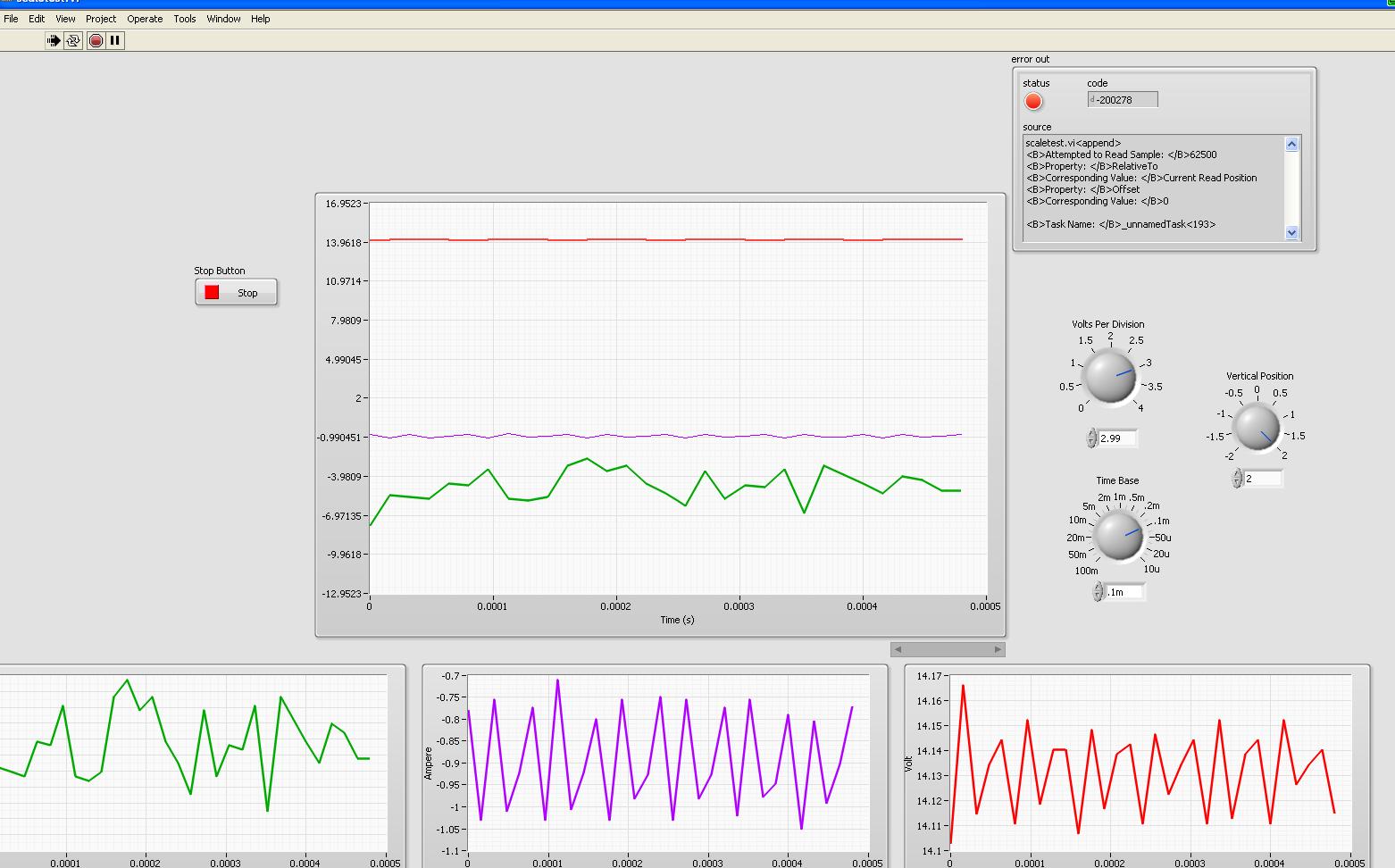Click the Volts Per Division knob
Viewport: 1395px width, 868px height.
click(1110, 376)
